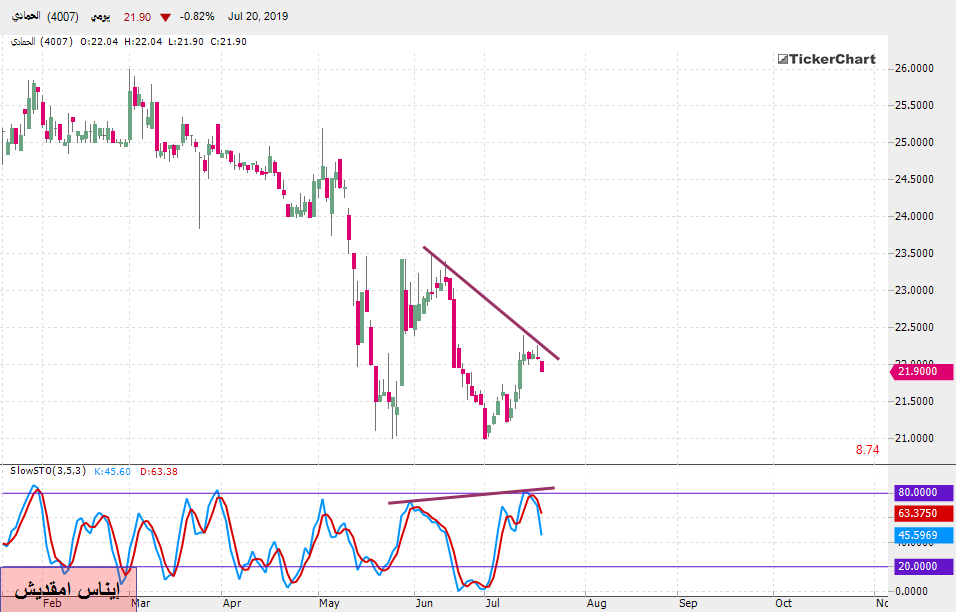Click the 26.0000 label on the price axis

pos(915,68)
